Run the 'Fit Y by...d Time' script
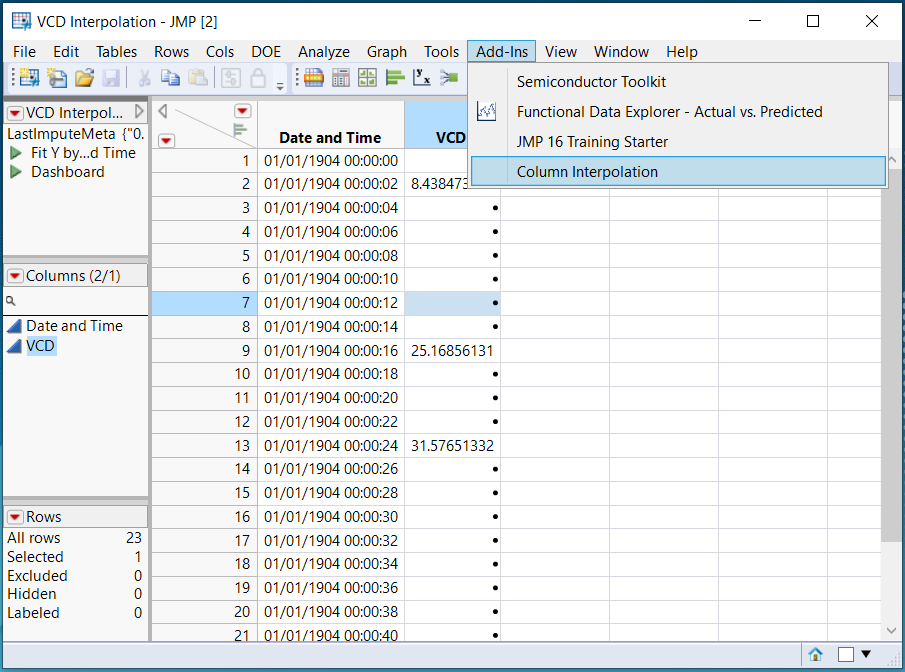 60,154
